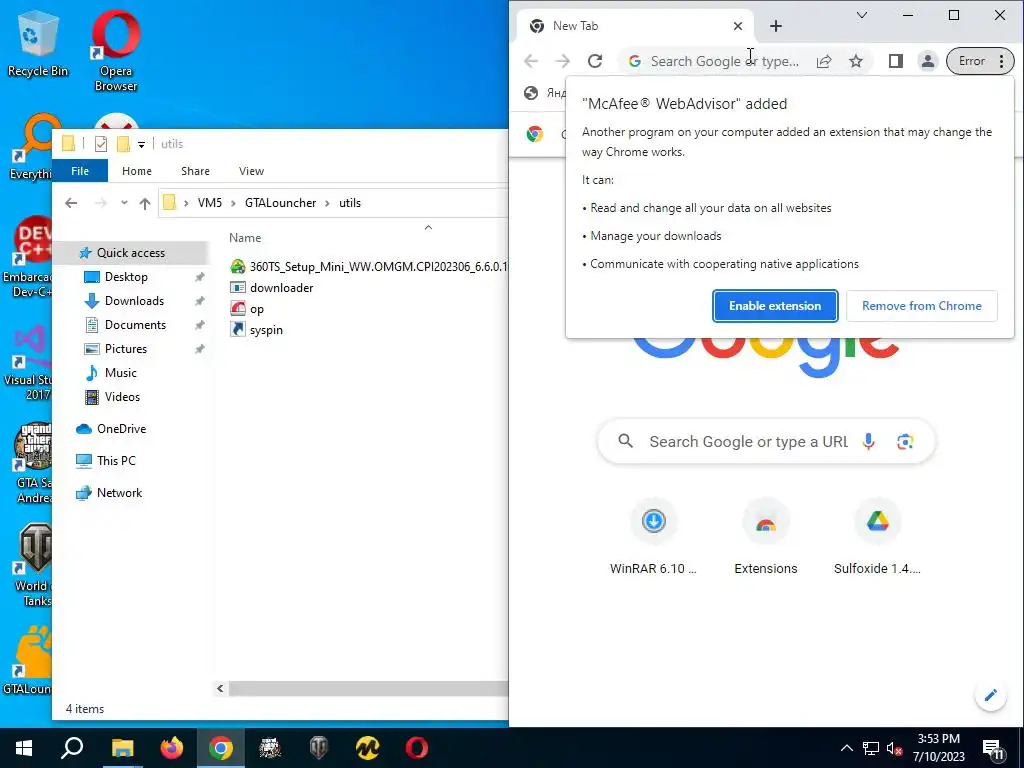Click Chrome forward arrow button
Viewport: 1024px width, 768px height.
tap(562, 61)
